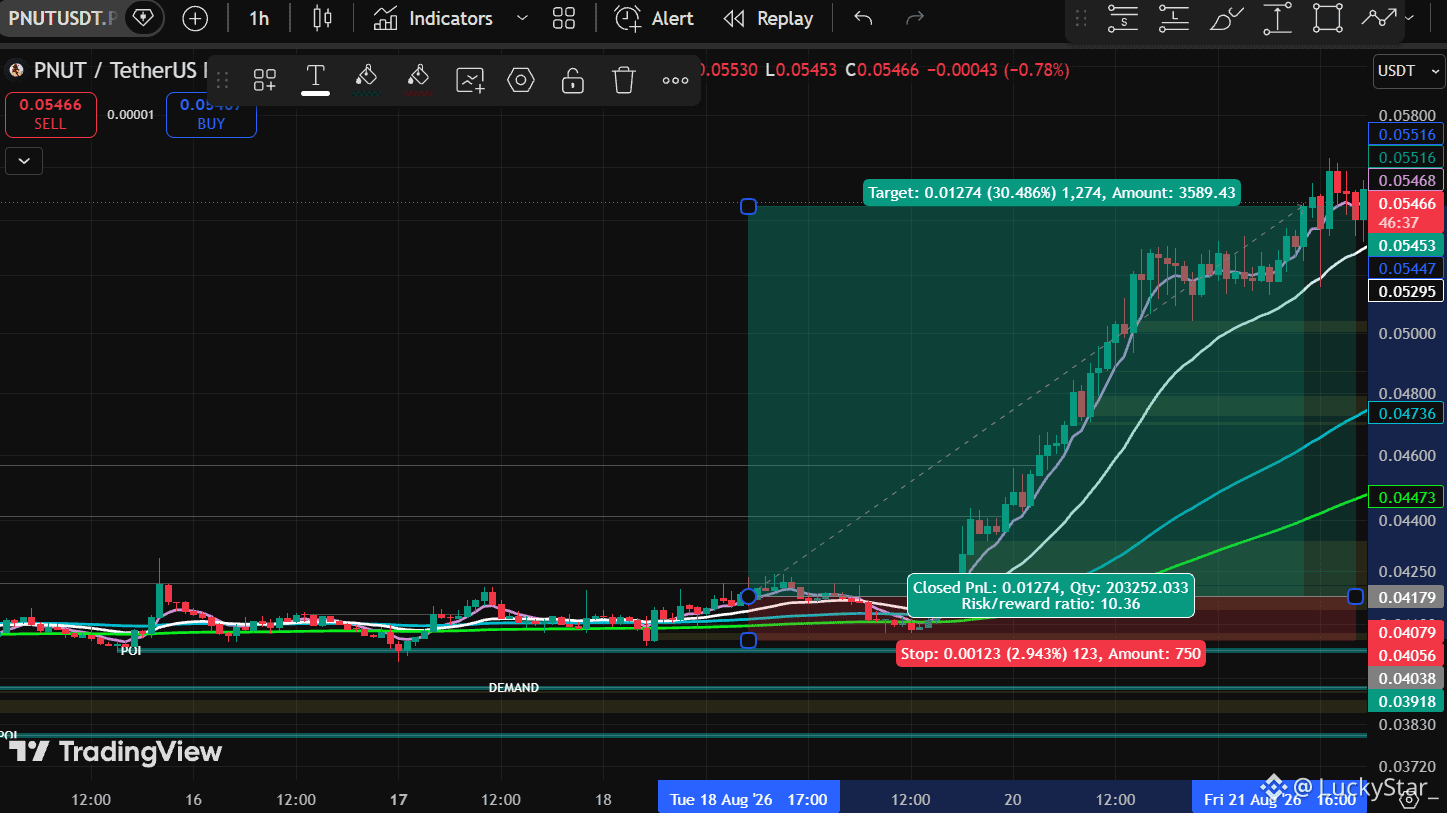Grab the drawing toolbar drag handle
Viewport: 1447px width, 813px height.
(223, 80)
